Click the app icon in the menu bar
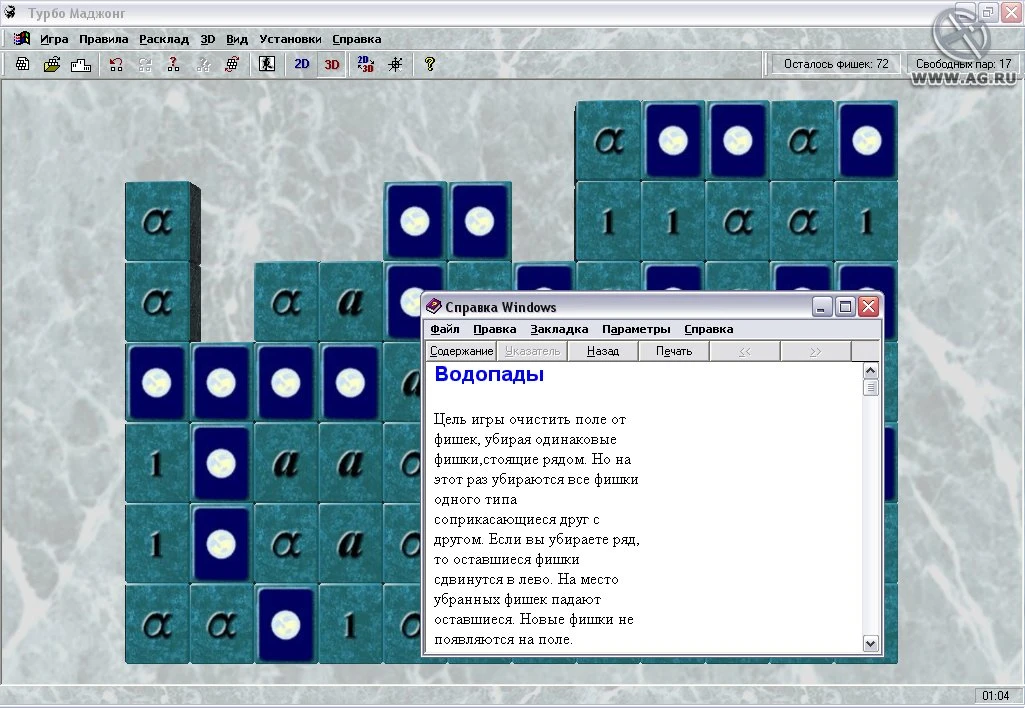Image resolution: width=1025 pixels, height=708 pixels. pos(22,39)
